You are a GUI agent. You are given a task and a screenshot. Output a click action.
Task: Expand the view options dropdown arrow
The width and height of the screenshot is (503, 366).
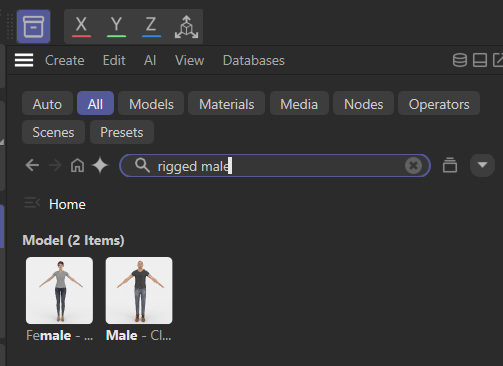(482, 165)
